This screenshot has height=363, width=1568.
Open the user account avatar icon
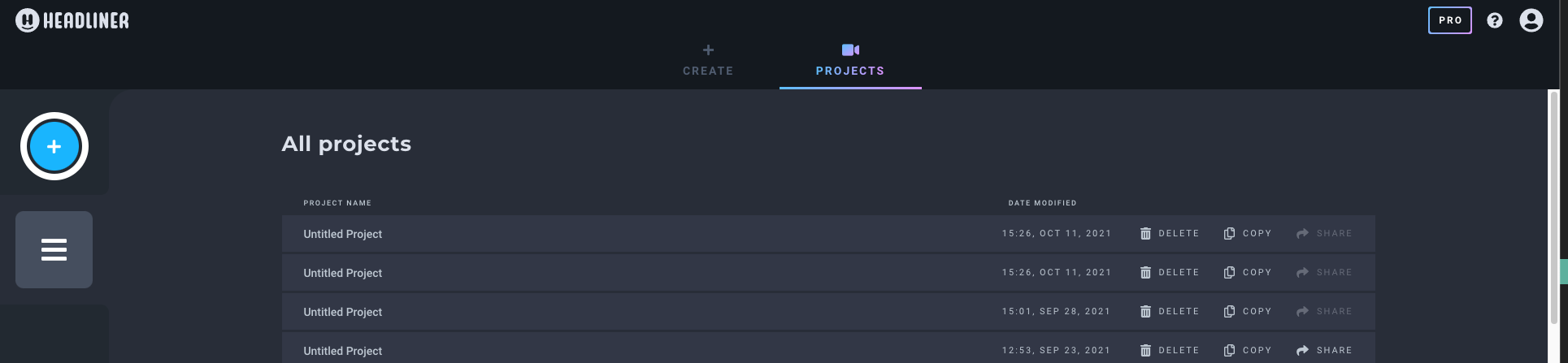1531,20
